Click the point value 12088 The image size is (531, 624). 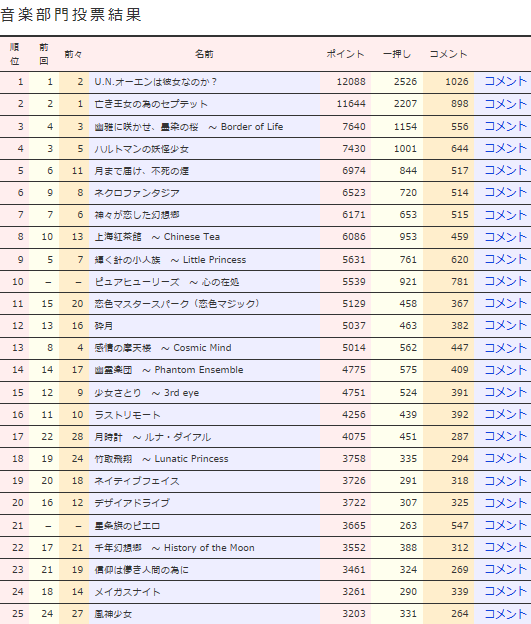click(x=351, y=82)
